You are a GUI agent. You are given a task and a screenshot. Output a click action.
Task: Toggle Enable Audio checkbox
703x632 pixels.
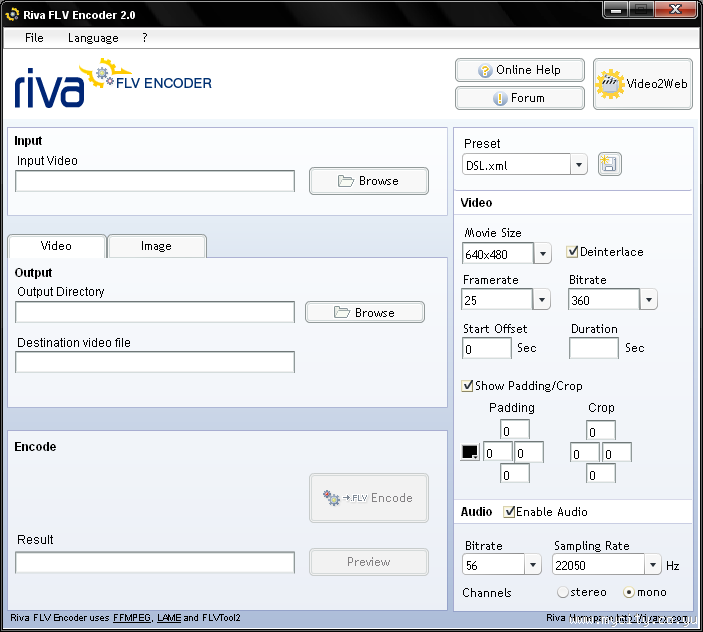pos(509,511)
